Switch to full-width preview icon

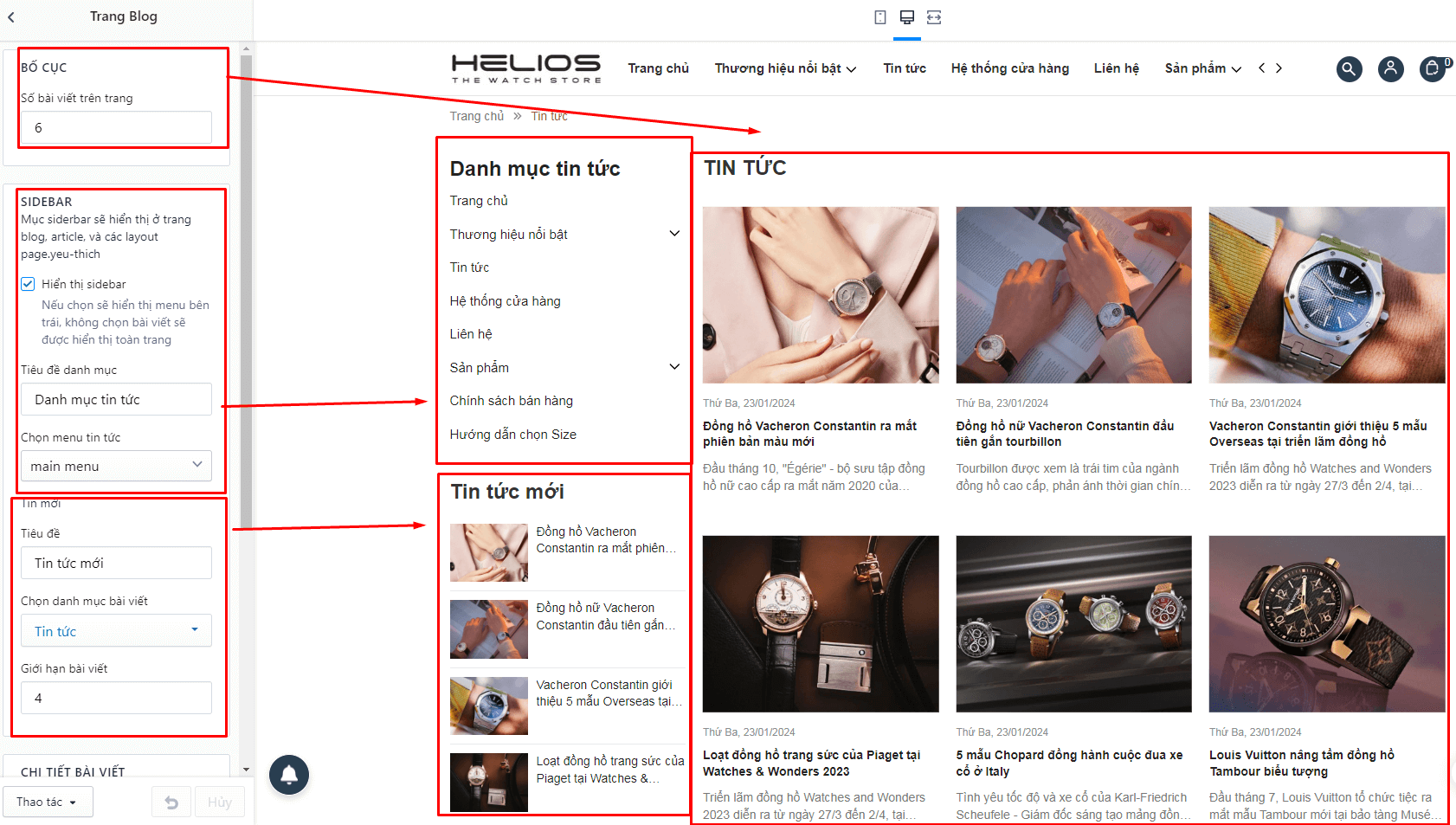point(934,17)
